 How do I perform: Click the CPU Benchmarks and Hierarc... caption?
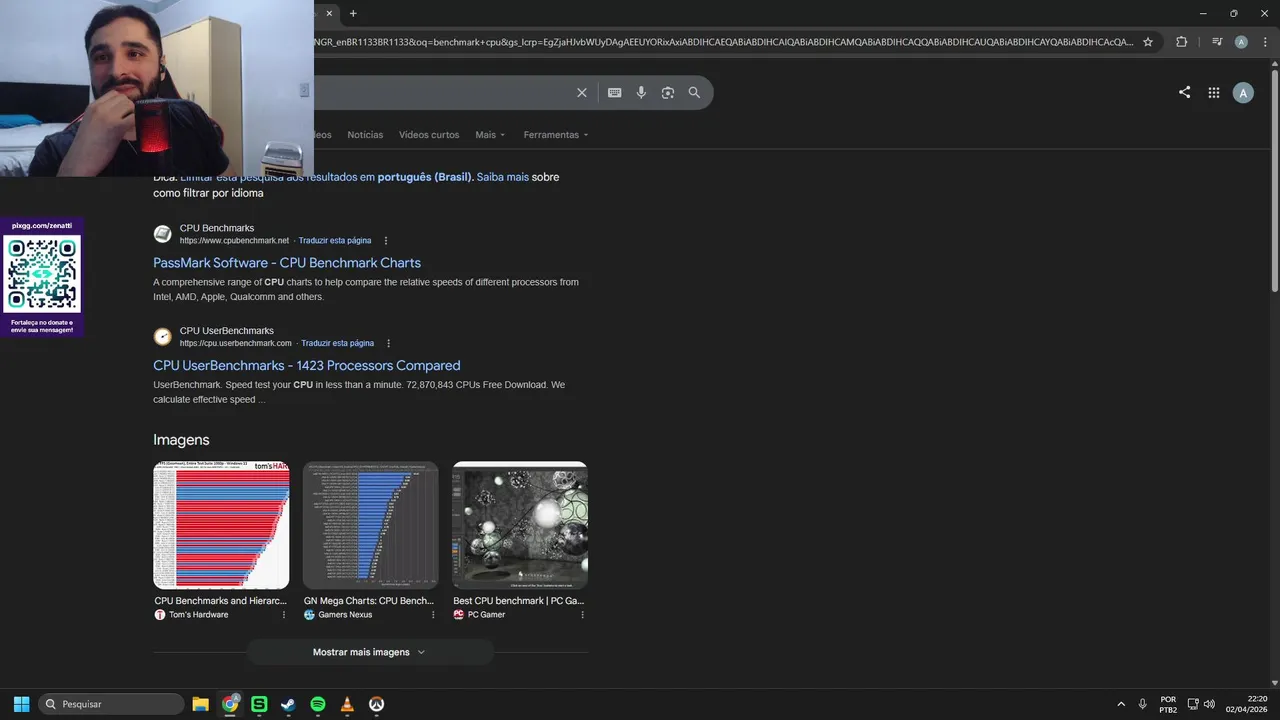click(221, 601)
